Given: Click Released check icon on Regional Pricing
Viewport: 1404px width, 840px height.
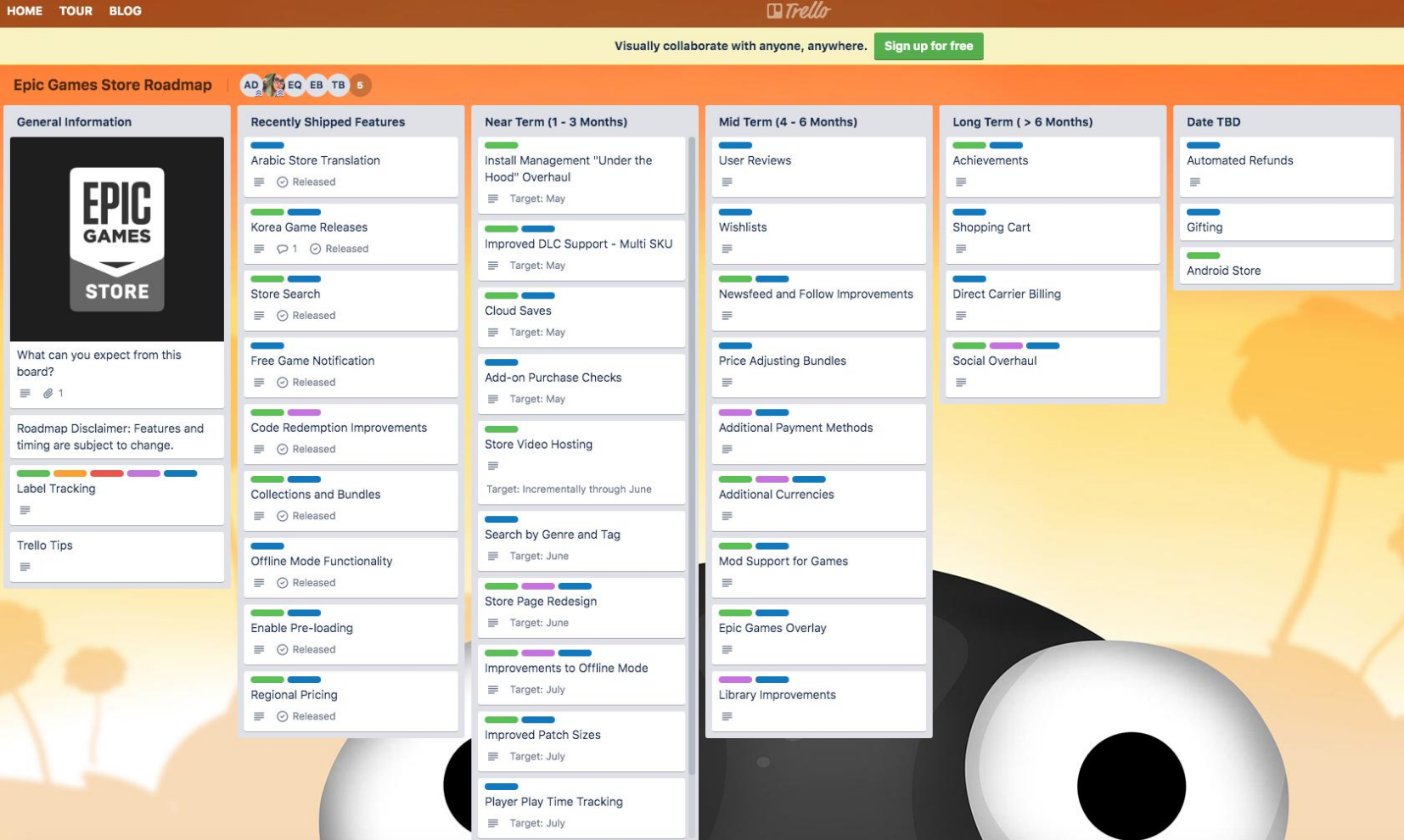Looking at the screenshot, I should click(283, 717).
